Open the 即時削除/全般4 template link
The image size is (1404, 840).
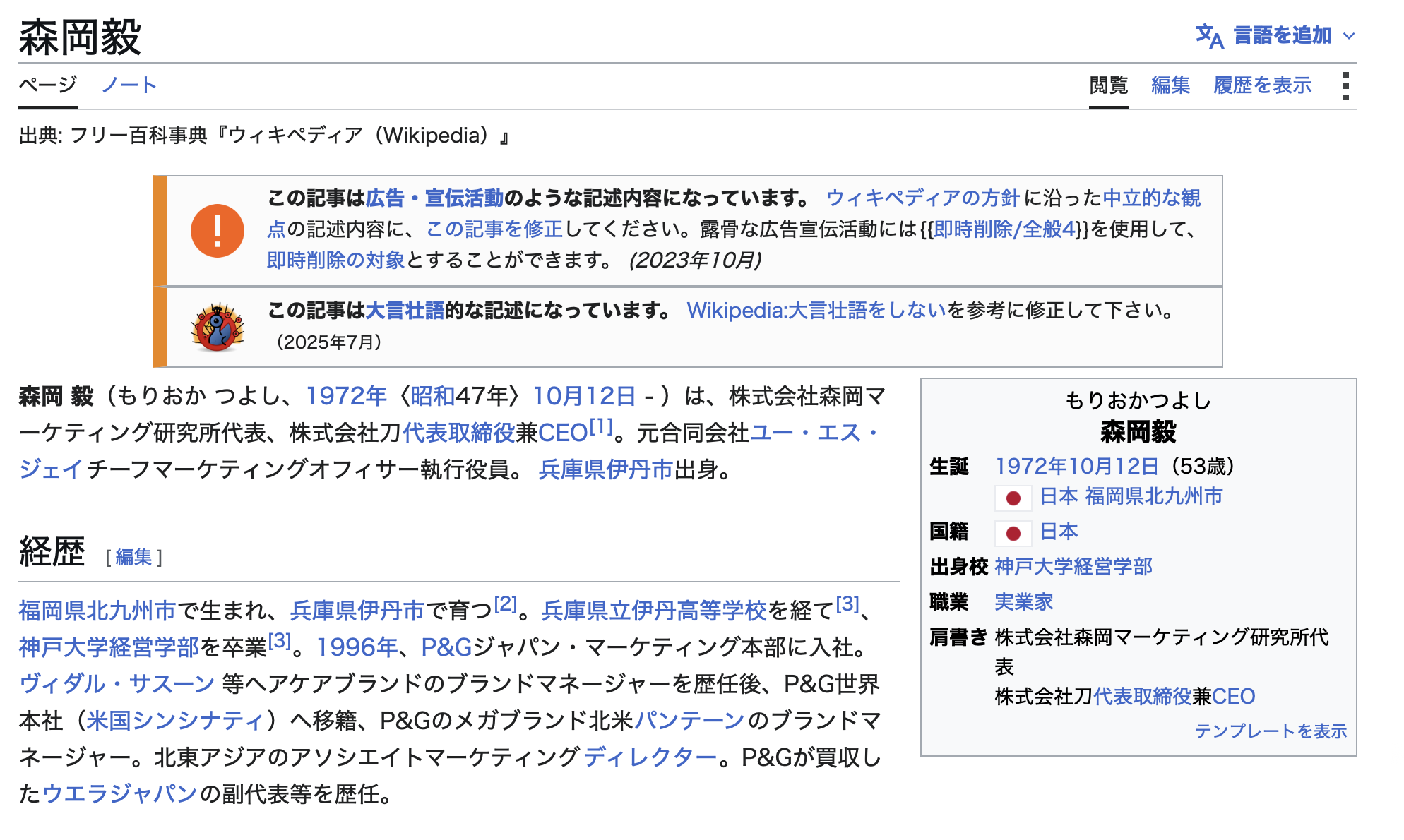(1004, 229)
